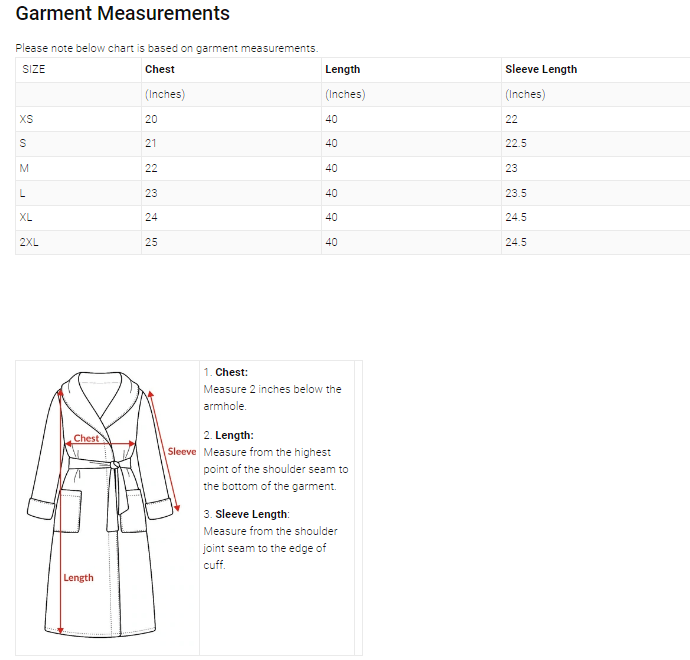The height and width of the screenshot is (660, 690).
Task: Click sleeve length value 23.5 for L
Action: pos(516,193)
